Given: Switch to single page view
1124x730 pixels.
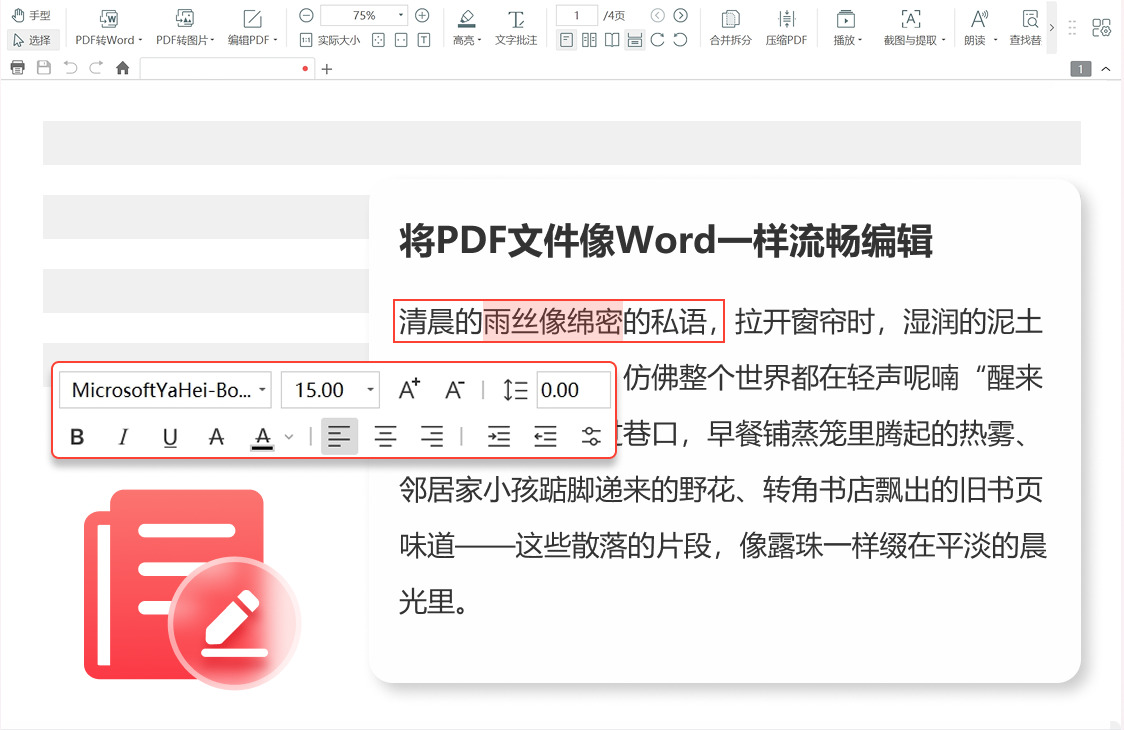Looking at the screenshot, I should point(566,40).
